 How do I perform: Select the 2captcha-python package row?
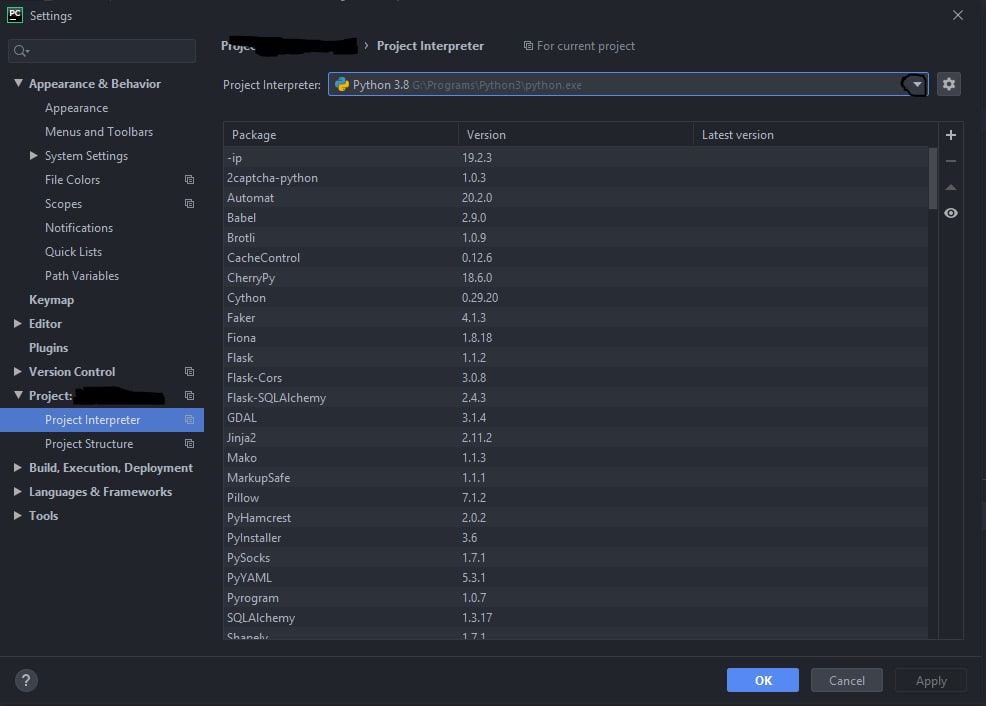pos(575,178)
